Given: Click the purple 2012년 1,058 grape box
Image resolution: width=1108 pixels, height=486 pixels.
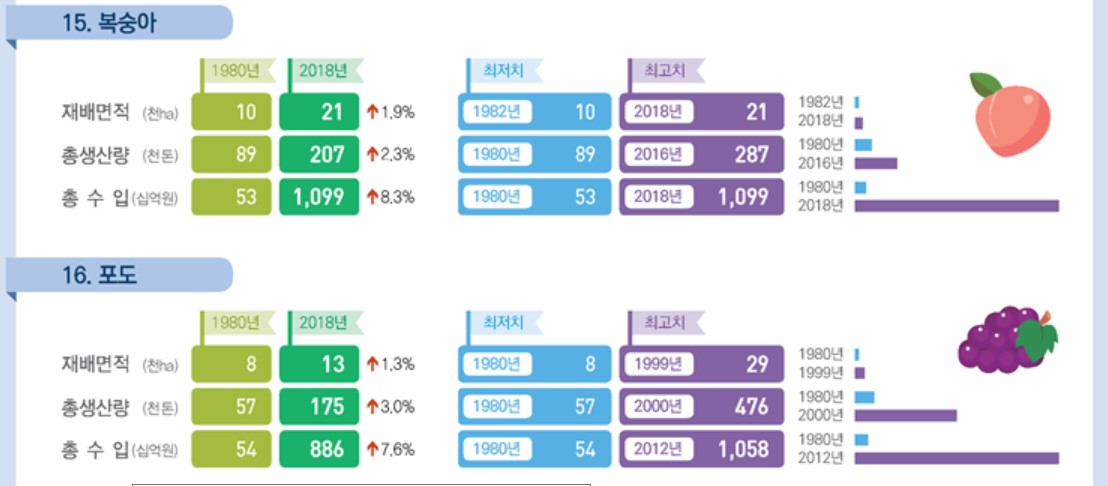Looking at the screenshot, I should point(702,449).
